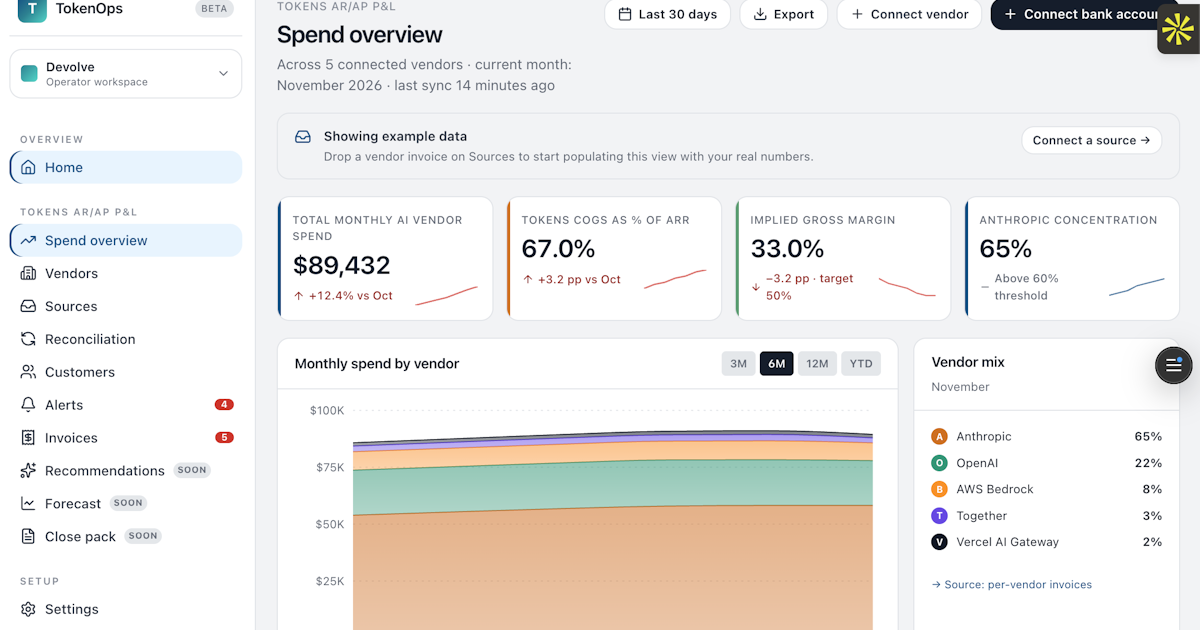The image size is (1200, 630).
Task: Click the Forecast chart icon
Action: click(x=28, y=504)
